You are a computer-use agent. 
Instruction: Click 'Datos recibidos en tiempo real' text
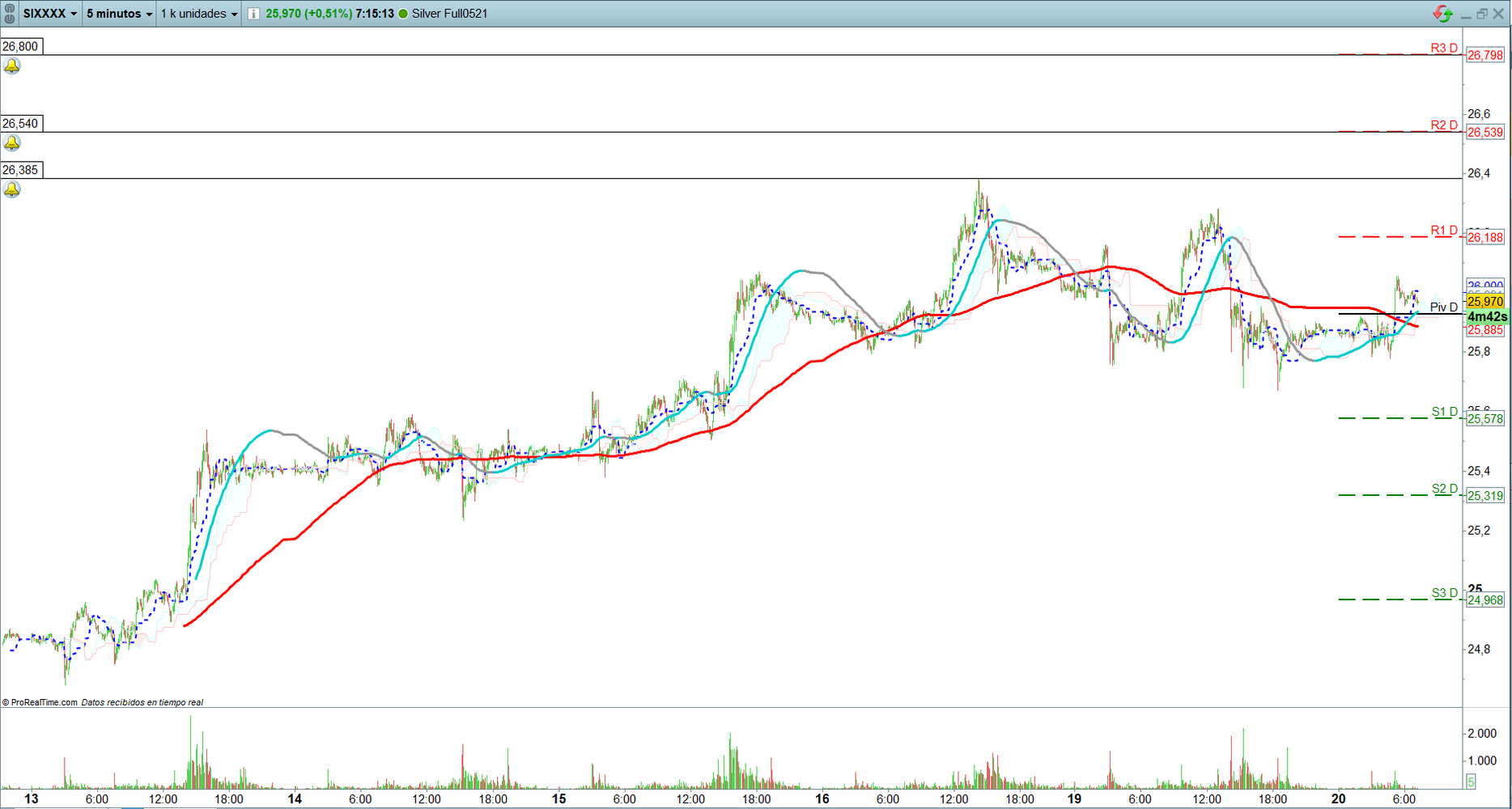pos(142,702)
